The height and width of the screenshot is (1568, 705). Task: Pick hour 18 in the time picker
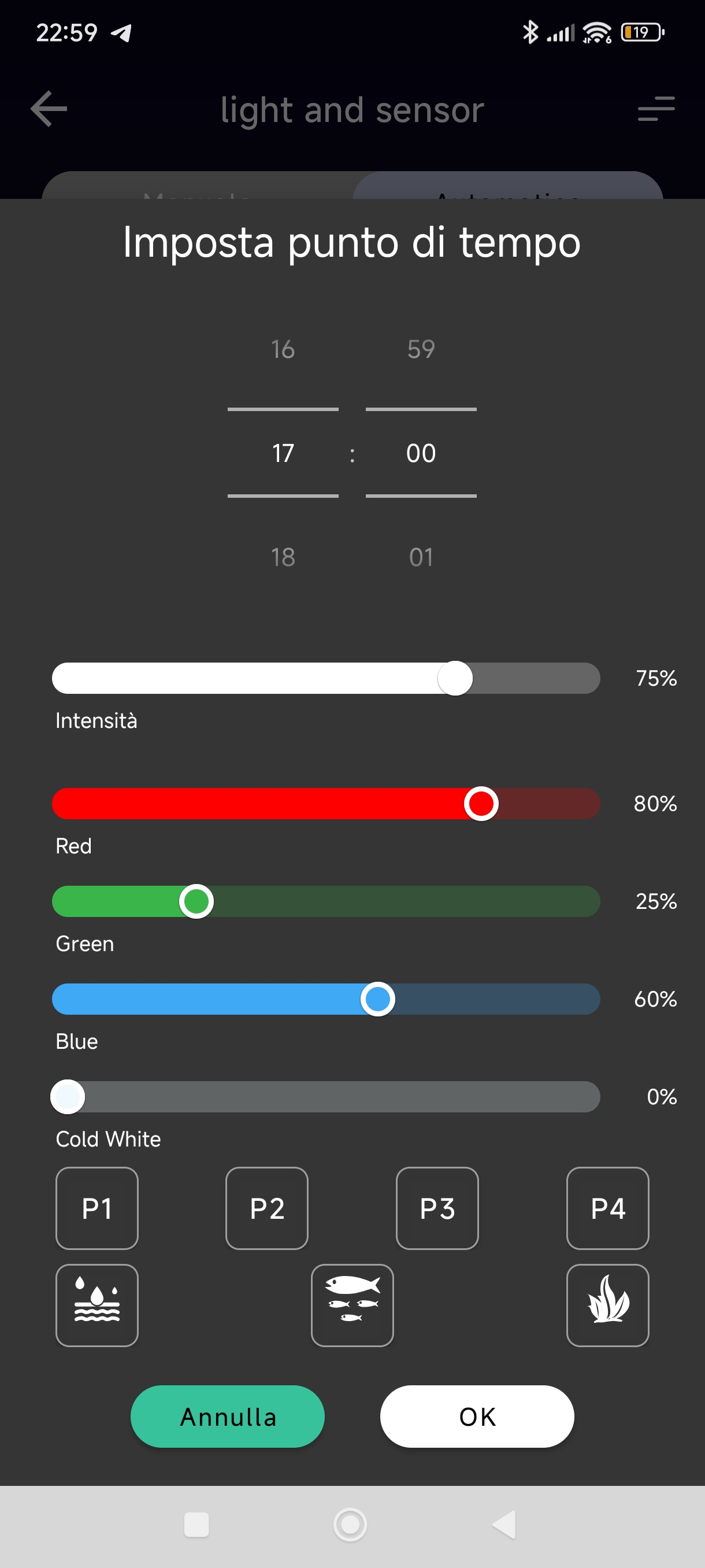283,557
